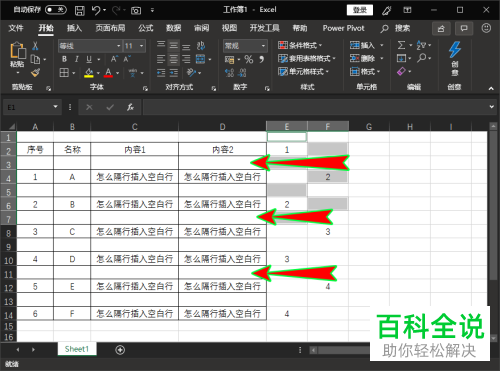
Task: Toggle Wrap Text icon
Action: pos(201,45)
